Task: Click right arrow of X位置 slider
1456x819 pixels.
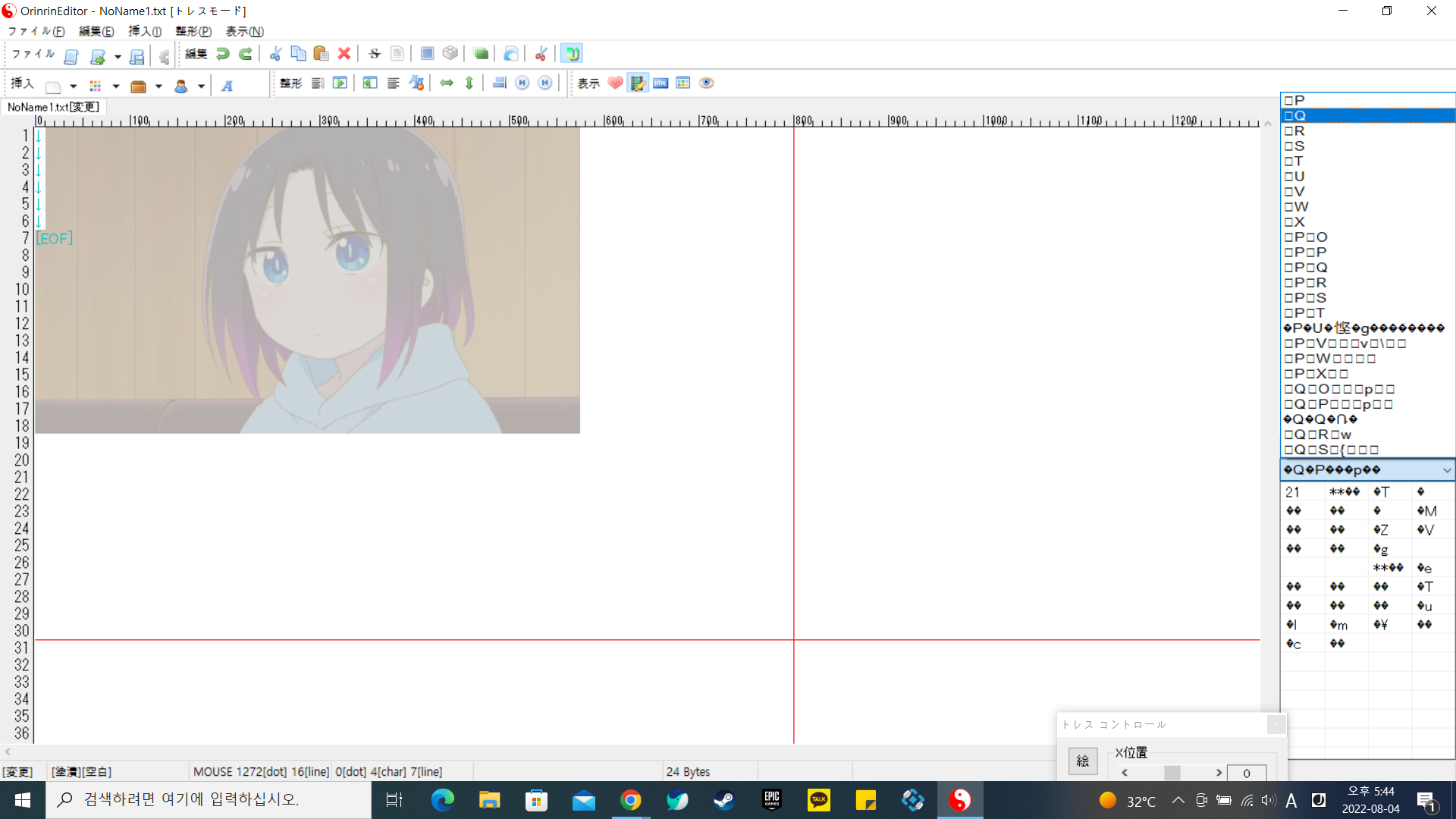Action: [1219, 773]
